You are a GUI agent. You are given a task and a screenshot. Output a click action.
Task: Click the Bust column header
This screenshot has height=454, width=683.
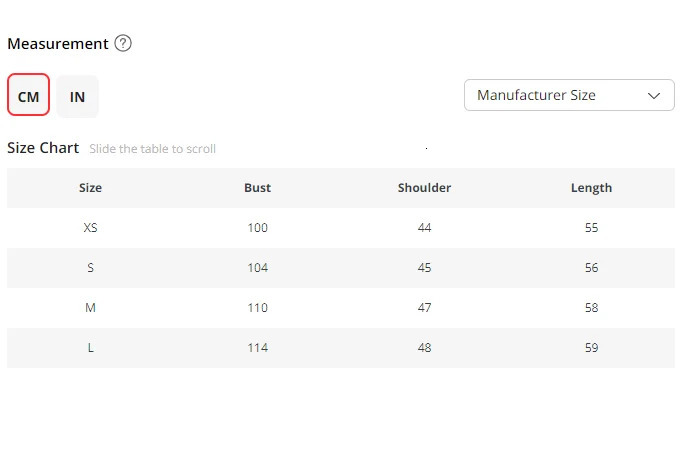pyautogui.click(x=257, y=188)
